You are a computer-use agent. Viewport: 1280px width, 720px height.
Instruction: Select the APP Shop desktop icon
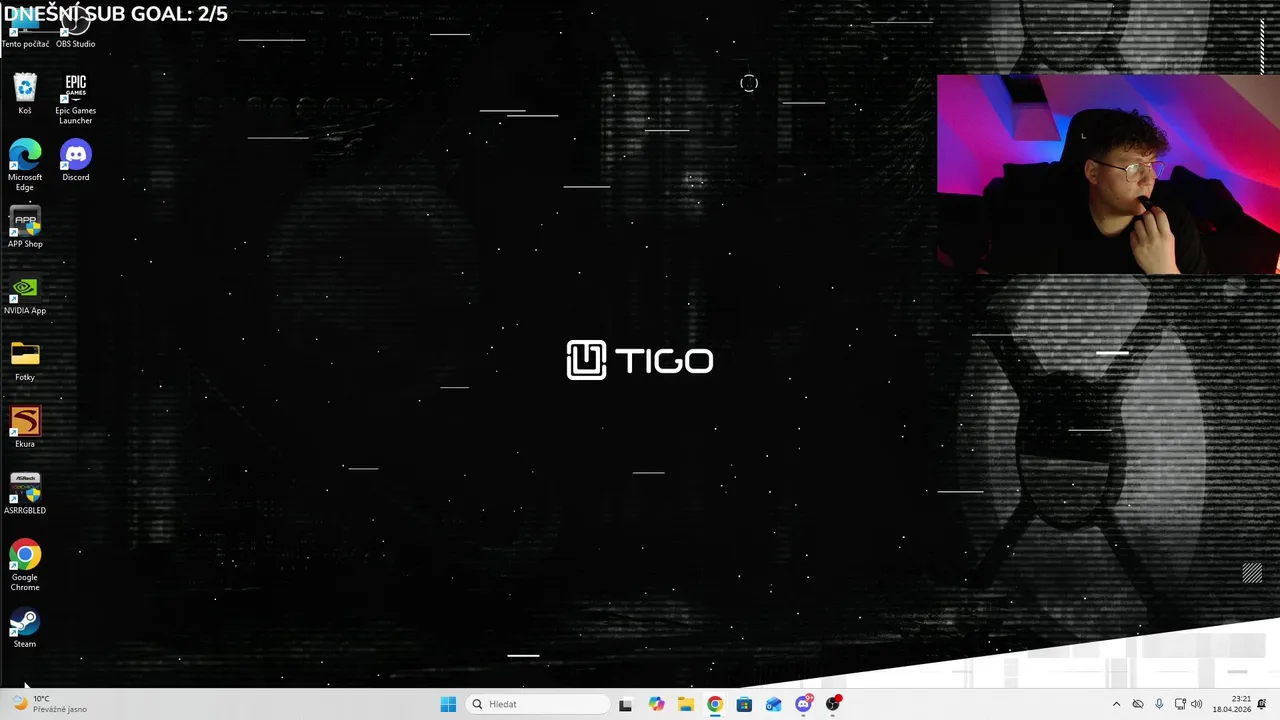tap(25, 227)
